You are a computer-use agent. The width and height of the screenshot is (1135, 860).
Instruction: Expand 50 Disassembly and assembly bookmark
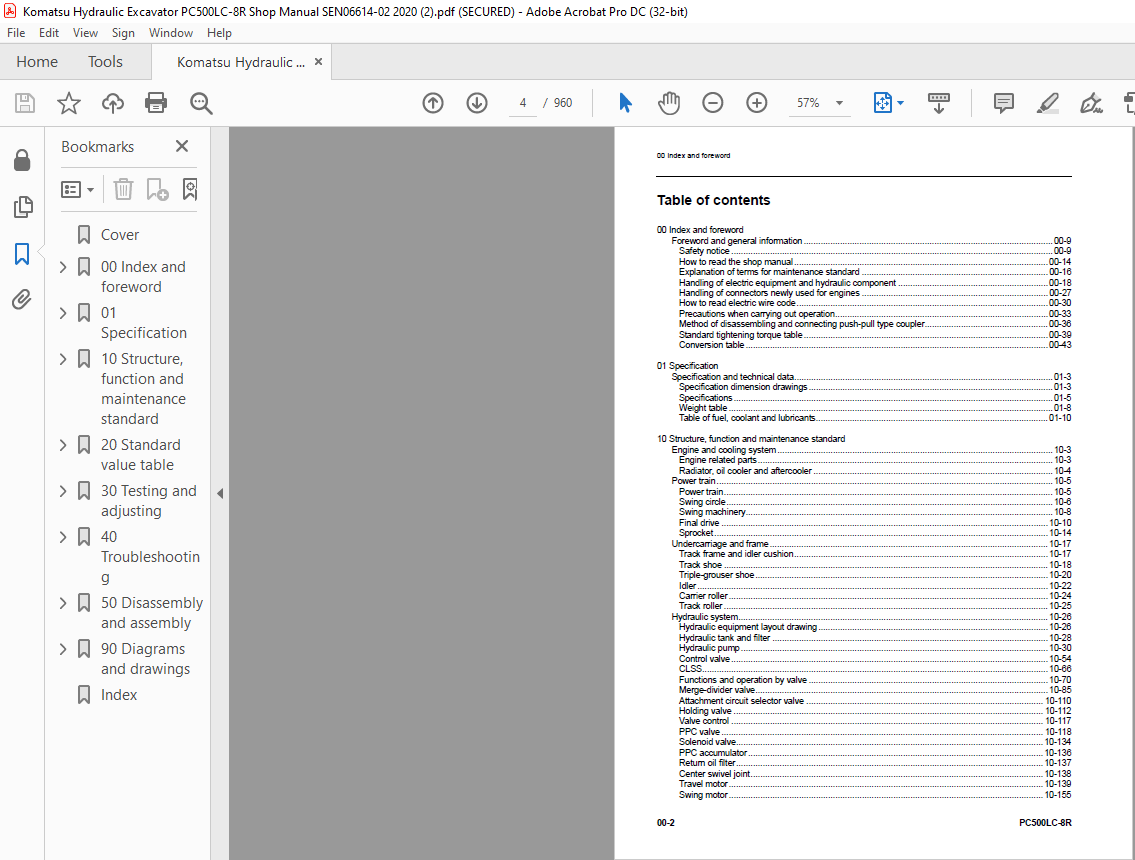(63, 603)
